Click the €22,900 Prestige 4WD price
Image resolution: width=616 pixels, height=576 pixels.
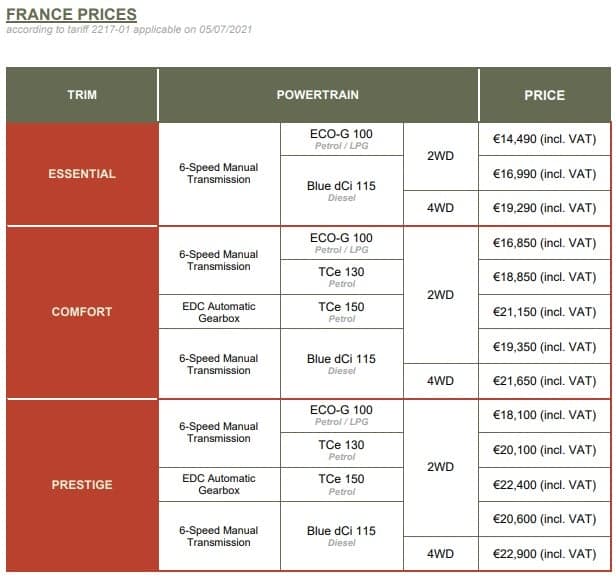(x=544, y=554)
